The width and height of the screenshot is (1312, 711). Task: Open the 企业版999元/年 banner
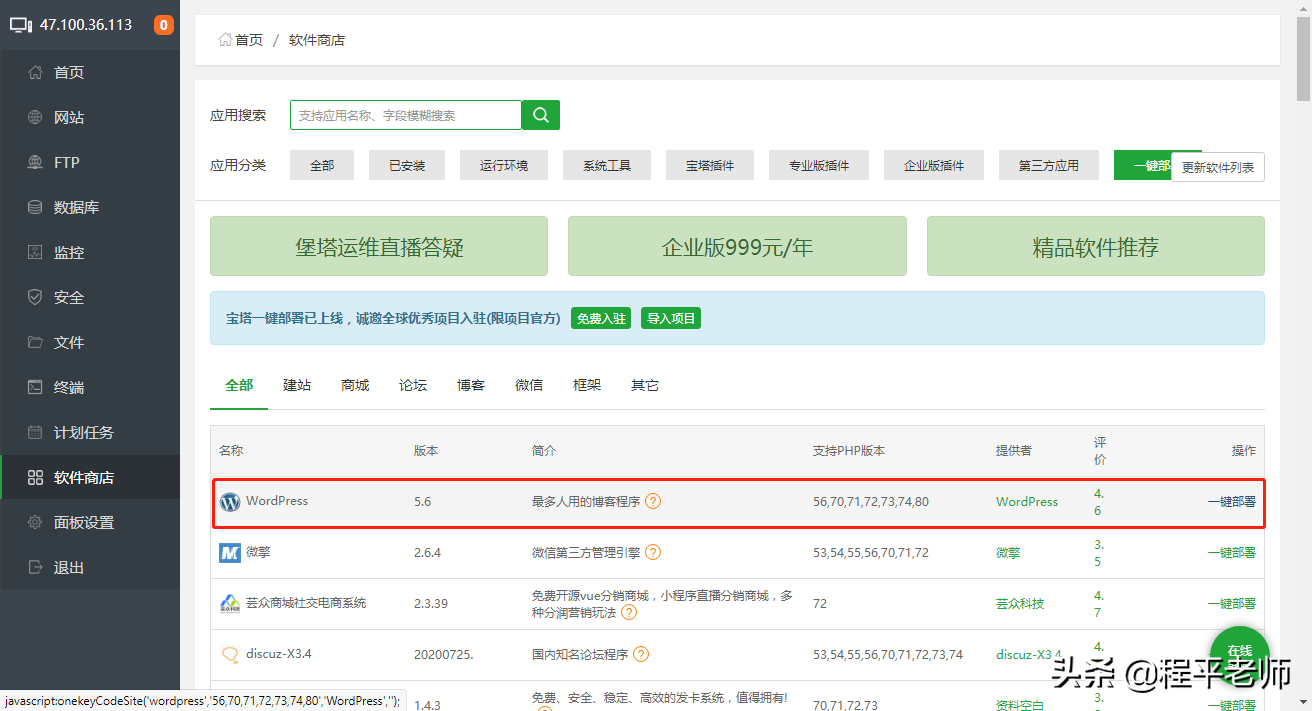coord(737,246)
